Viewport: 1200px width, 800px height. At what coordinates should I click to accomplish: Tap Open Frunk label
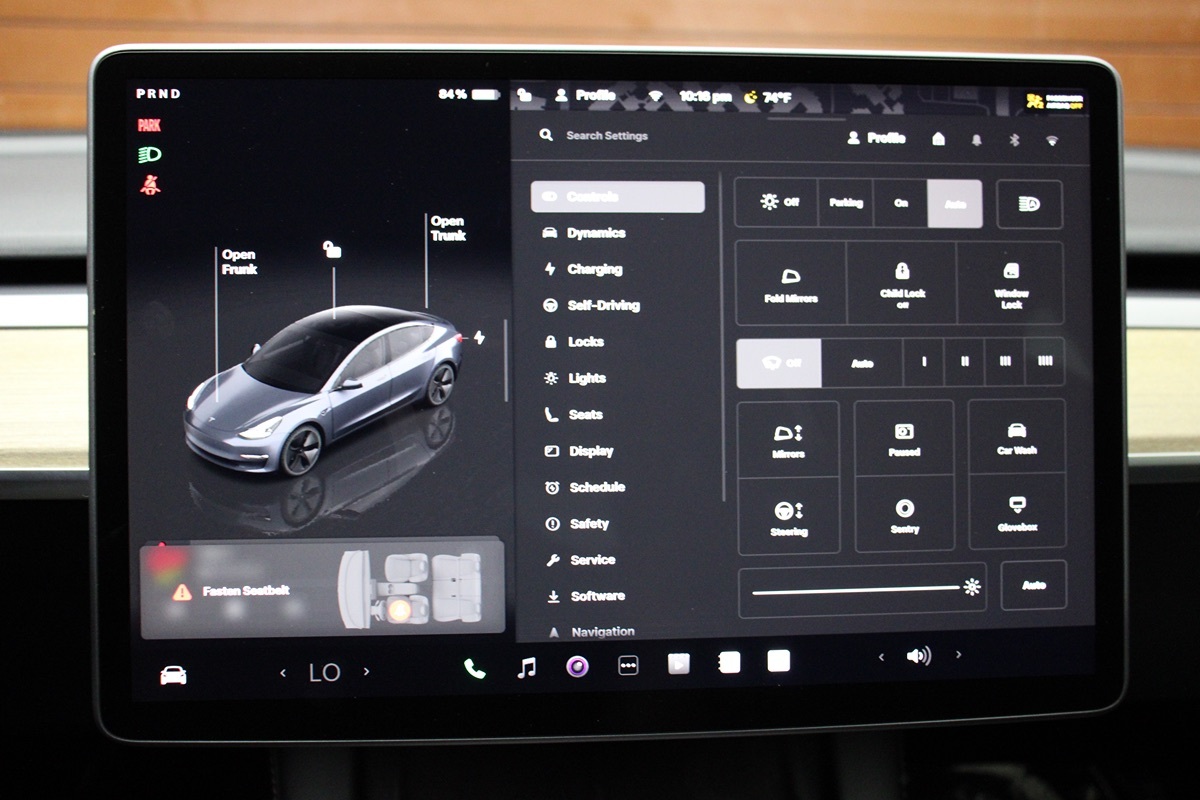(239, 262)
